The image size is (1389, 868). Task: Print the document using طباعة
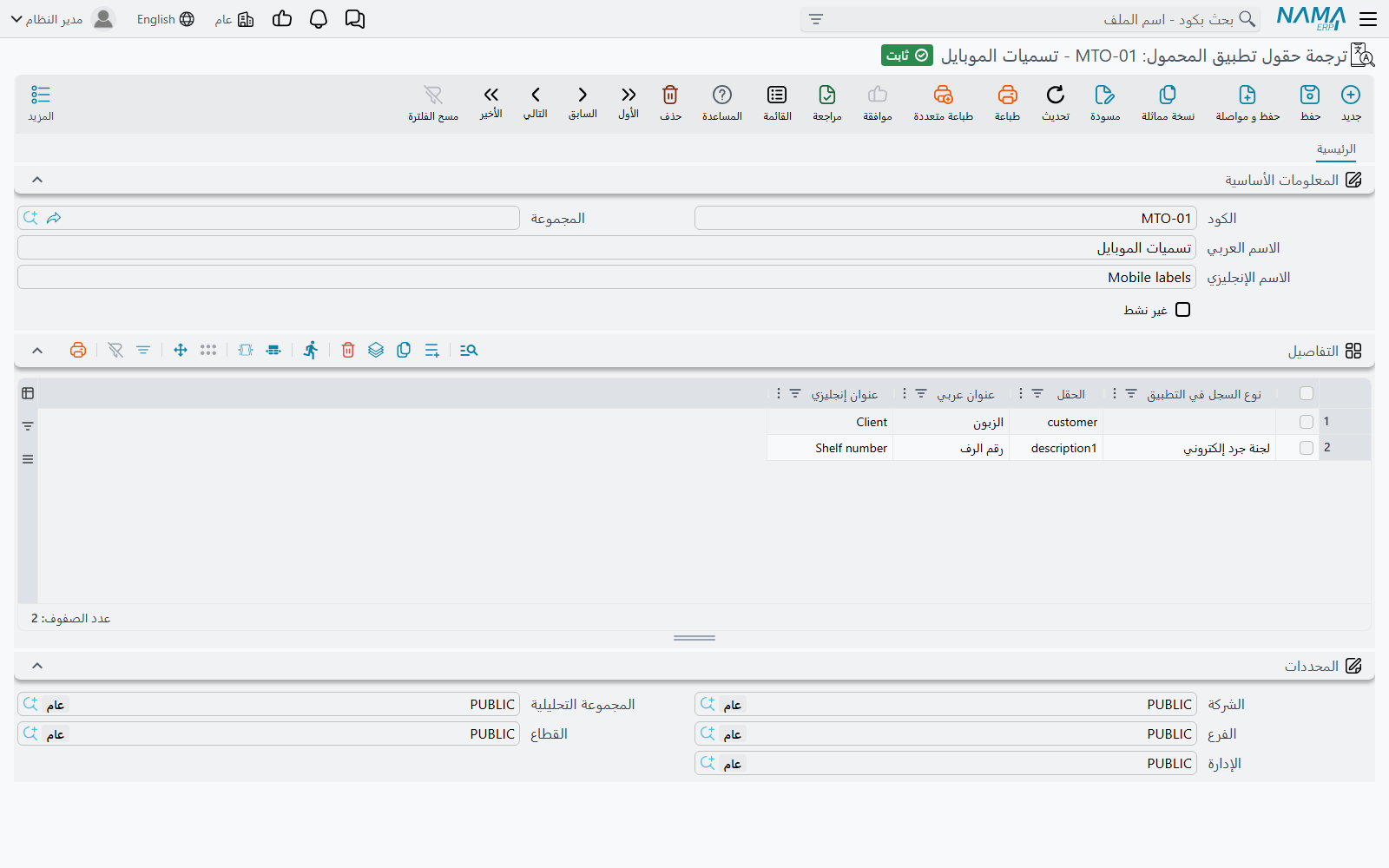[1007, 102]
